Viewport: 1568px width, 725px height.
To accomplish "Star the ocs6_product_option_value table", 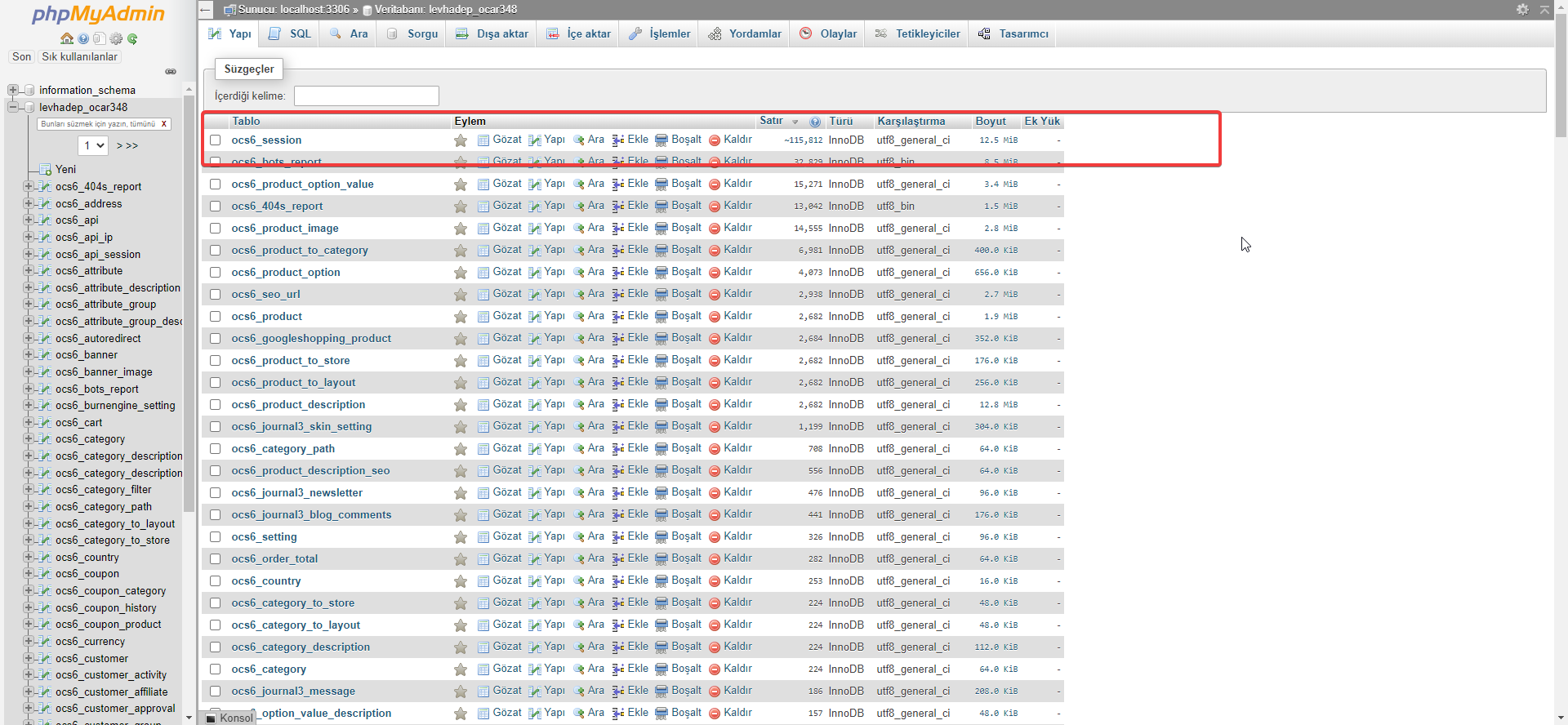I will (x=461, y=185).
